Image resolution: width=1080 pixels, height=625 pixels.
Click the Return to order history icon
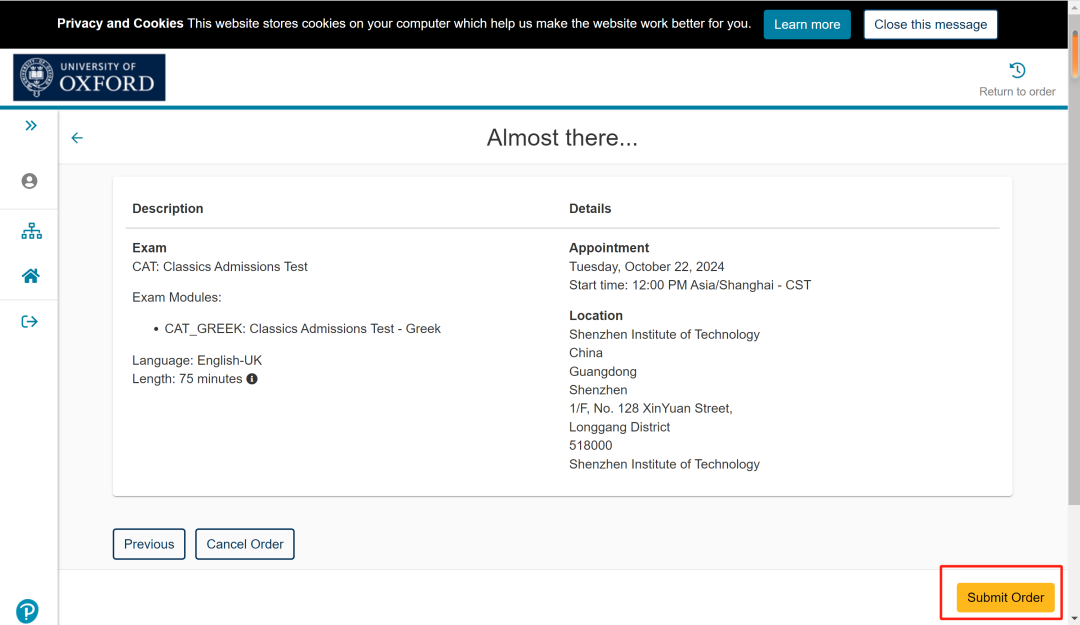[1017, 70]
